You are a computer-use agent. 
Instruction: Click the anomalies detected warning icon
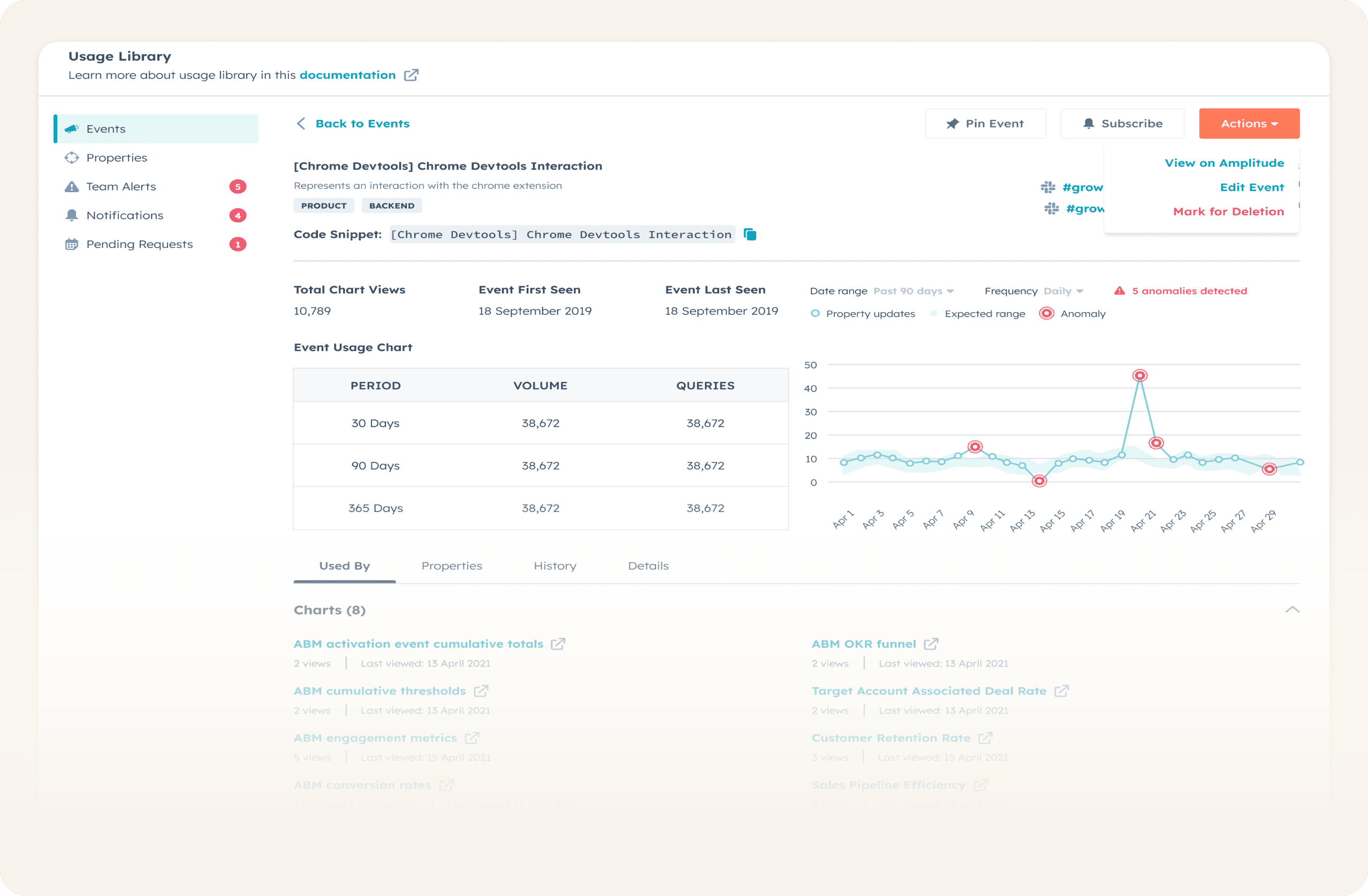coord(1119,291)
